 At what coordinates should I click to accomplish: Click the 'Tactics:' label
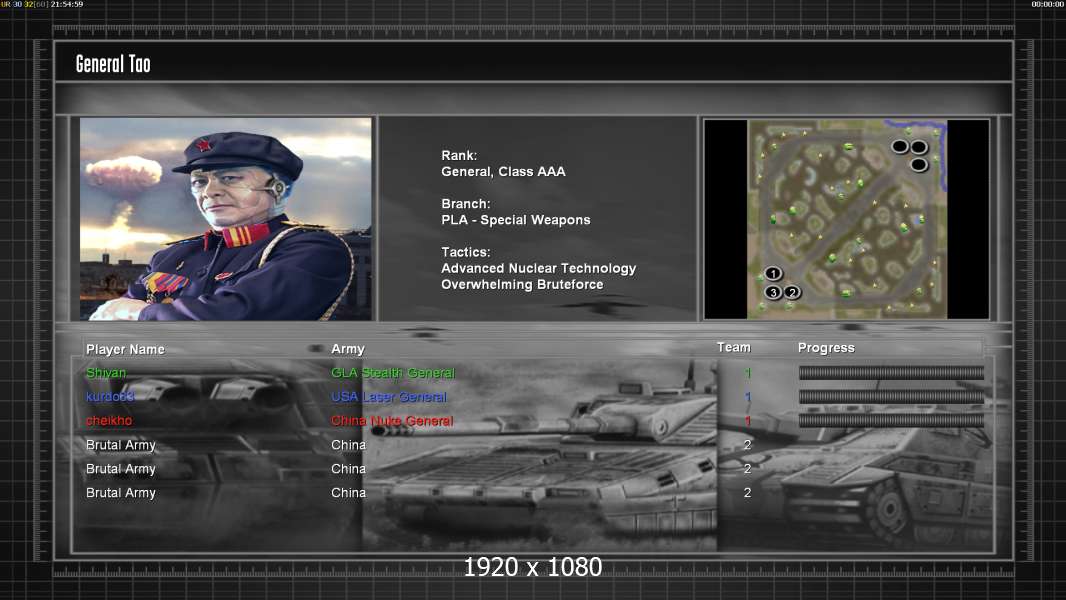coord(466,252)
